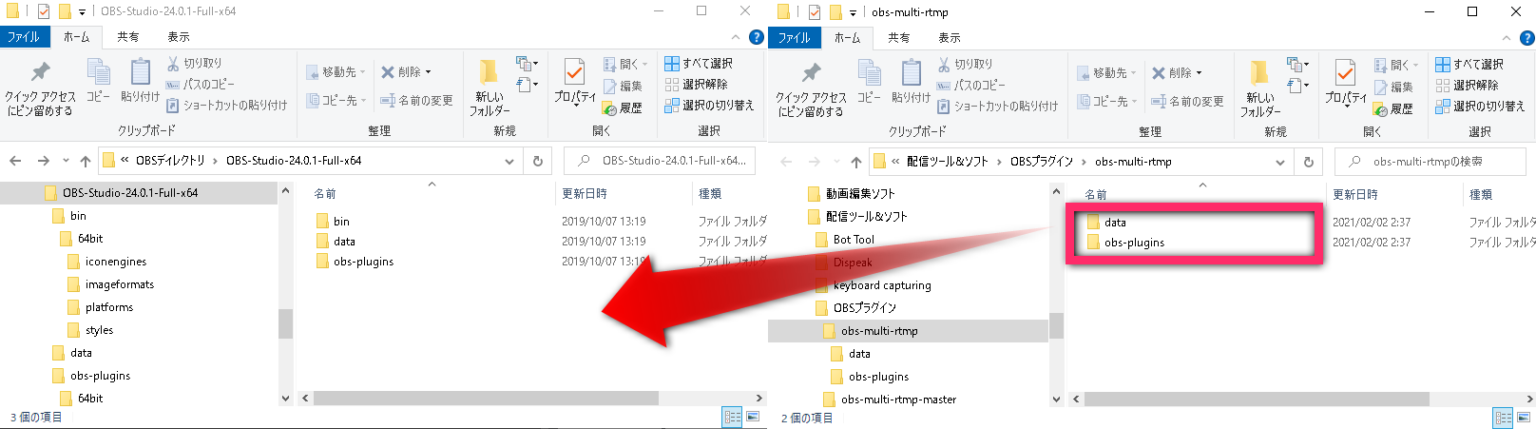Switch to details view in obs-multi-rtmp window
1536x429 pixels.
1503,417
